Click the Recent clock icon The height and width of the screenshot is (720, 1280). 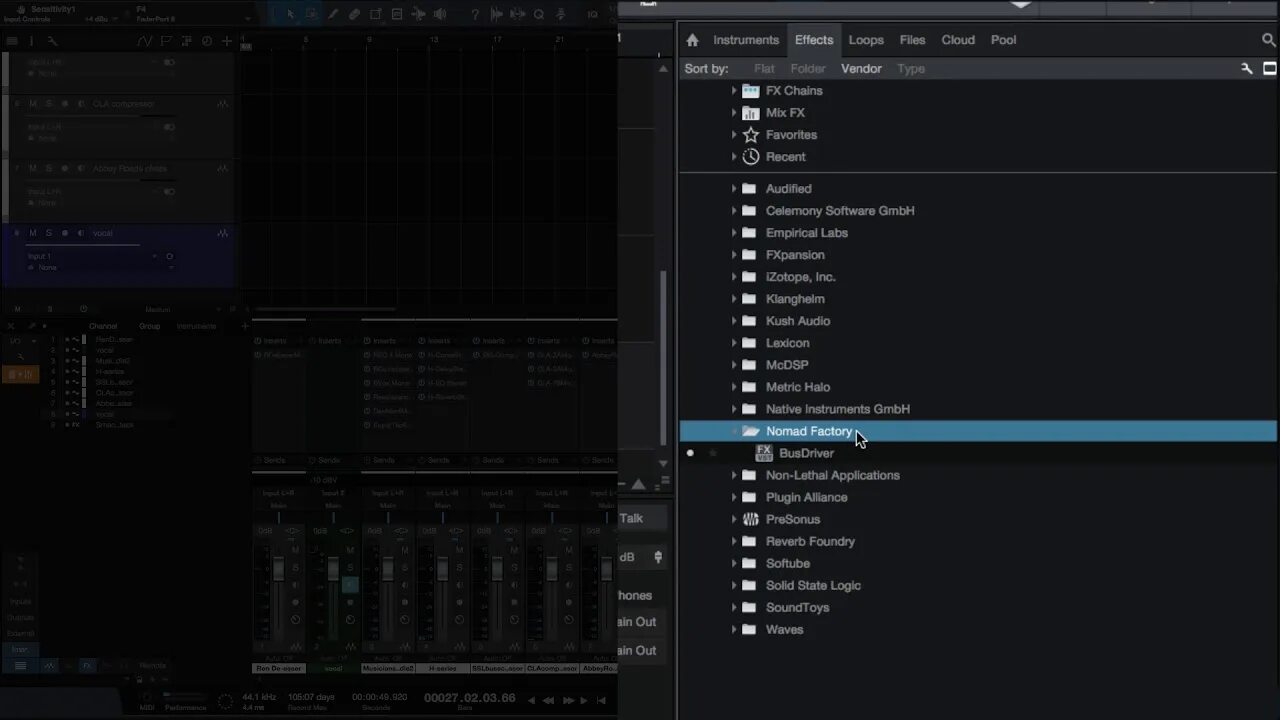(751, 156)
